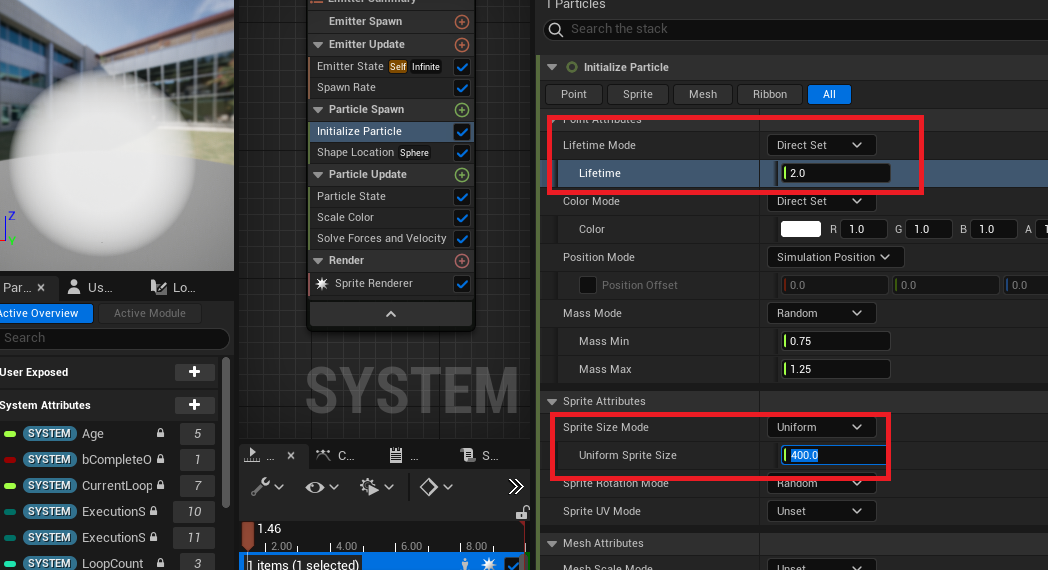Open the Mass Mode dropdown

coord(821,313)
